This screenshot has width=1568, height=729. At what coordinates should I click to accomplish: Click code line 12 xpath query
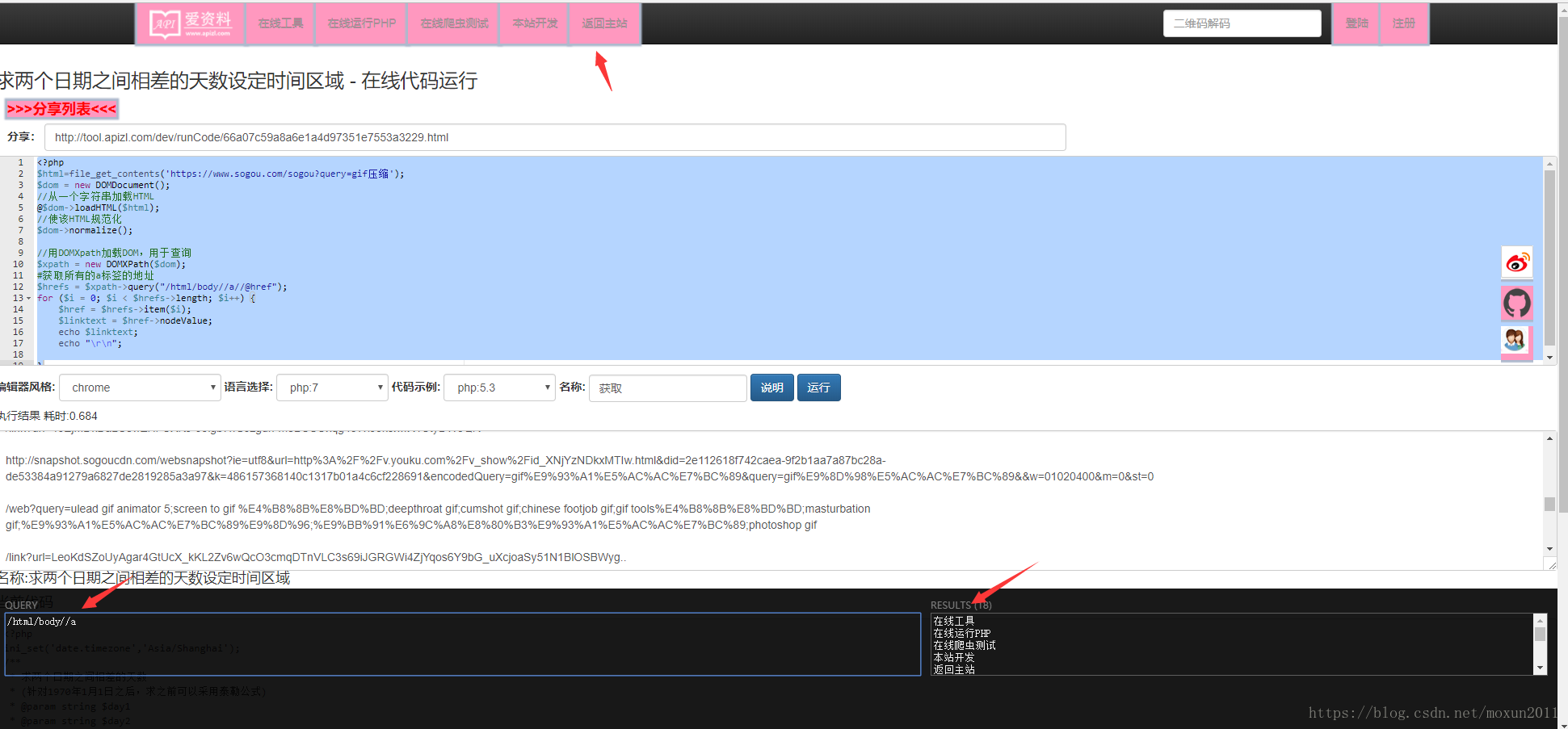point(162,287)
